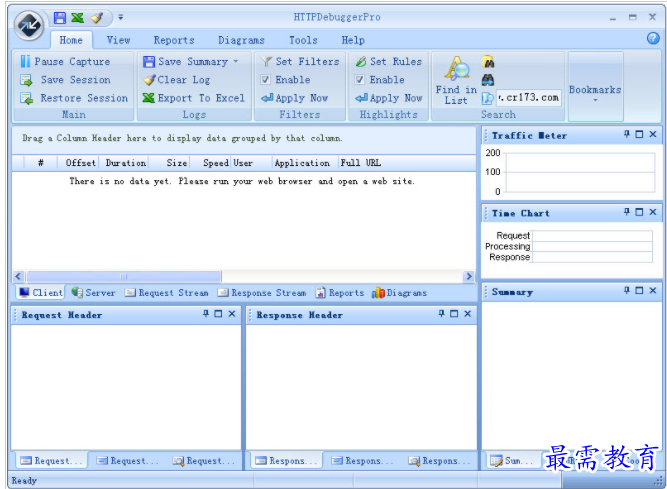
Task: Select the Server tab
Action: coord(93,293)
